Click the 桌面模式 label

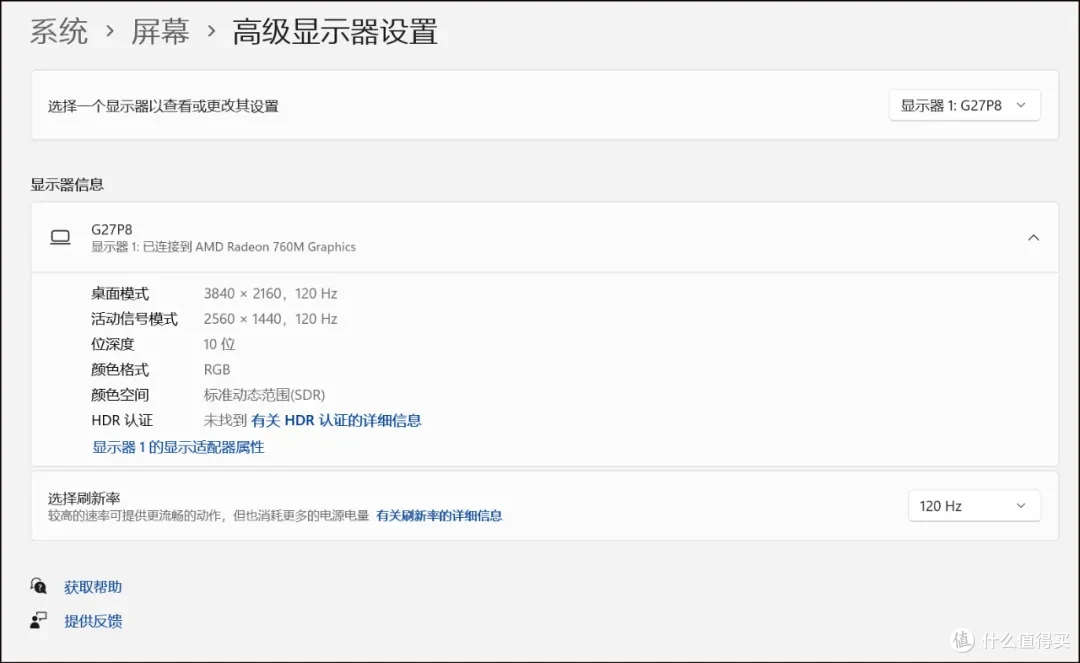coord(120,294)
